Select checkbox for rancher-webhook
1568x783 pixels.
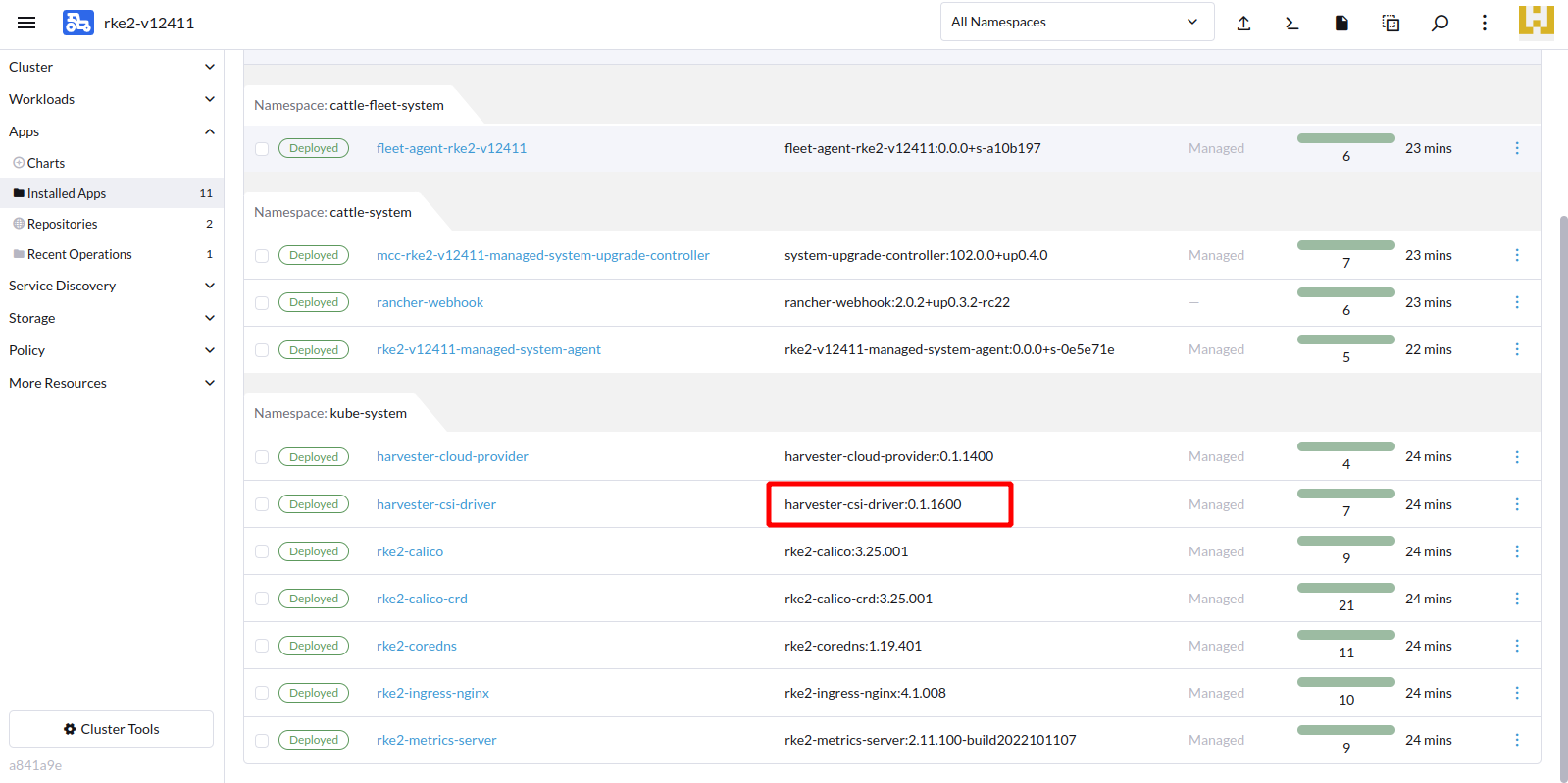(262, 303)
